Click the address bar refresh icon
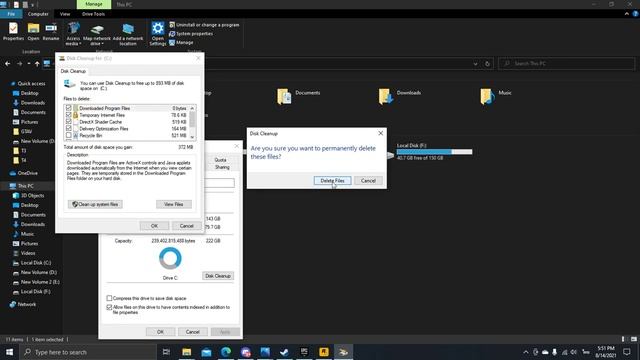Screen dimensions: 640x360 pos(487,64)
